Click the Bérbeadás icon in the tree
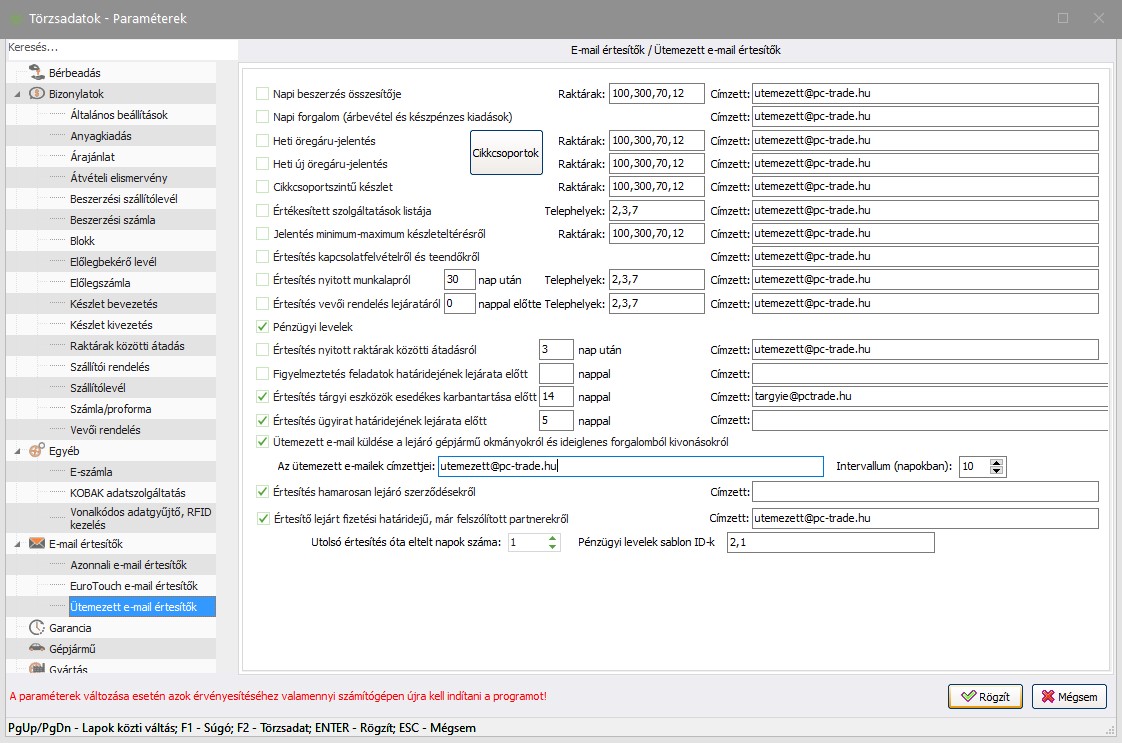Image resolution: width=1122 pixels, height=743 pixels. pos(37,72)
